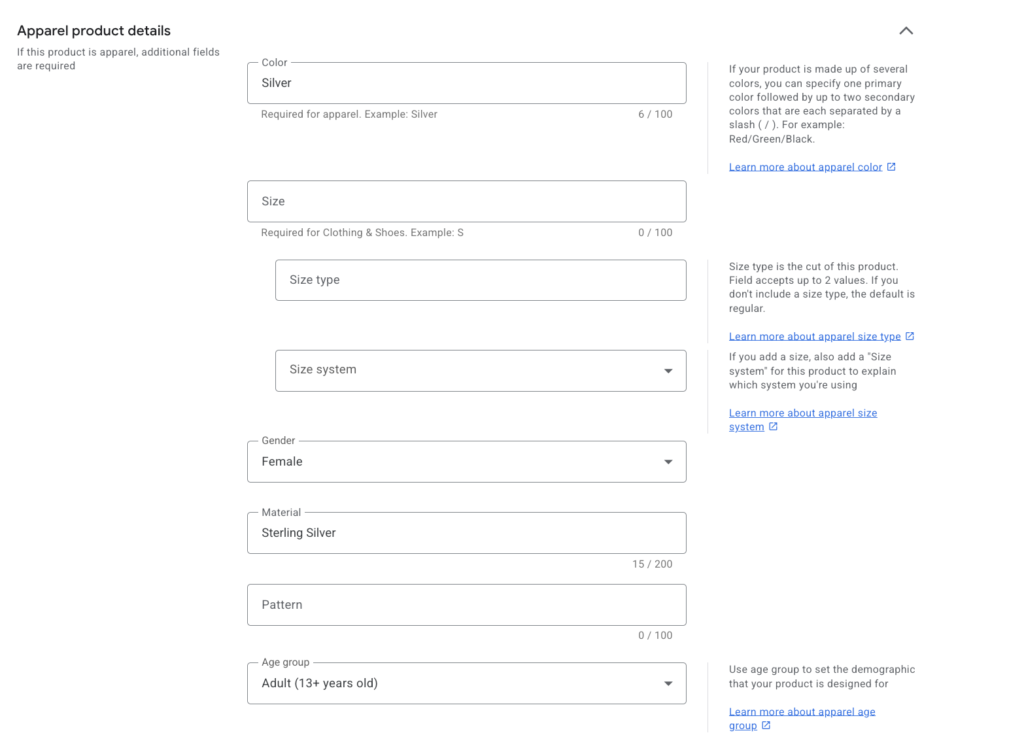Click the Size system field label
The width and height of the screenshot is (1024, 735).
pyautogui.click(x=323, y=369)
